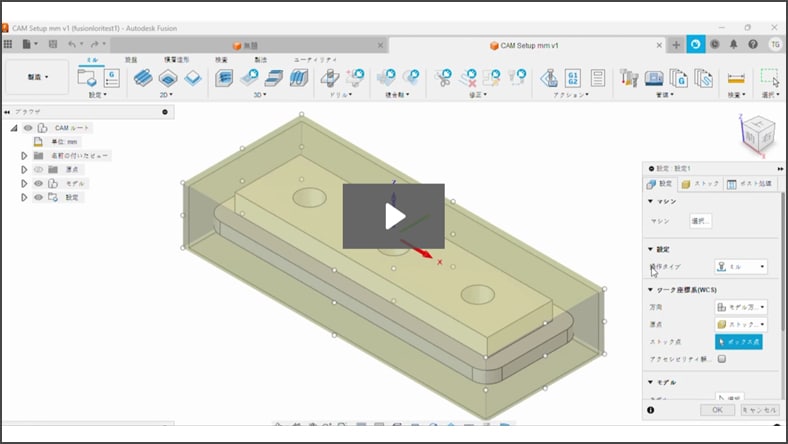Switch to the ストック tab

coord(700,184)
